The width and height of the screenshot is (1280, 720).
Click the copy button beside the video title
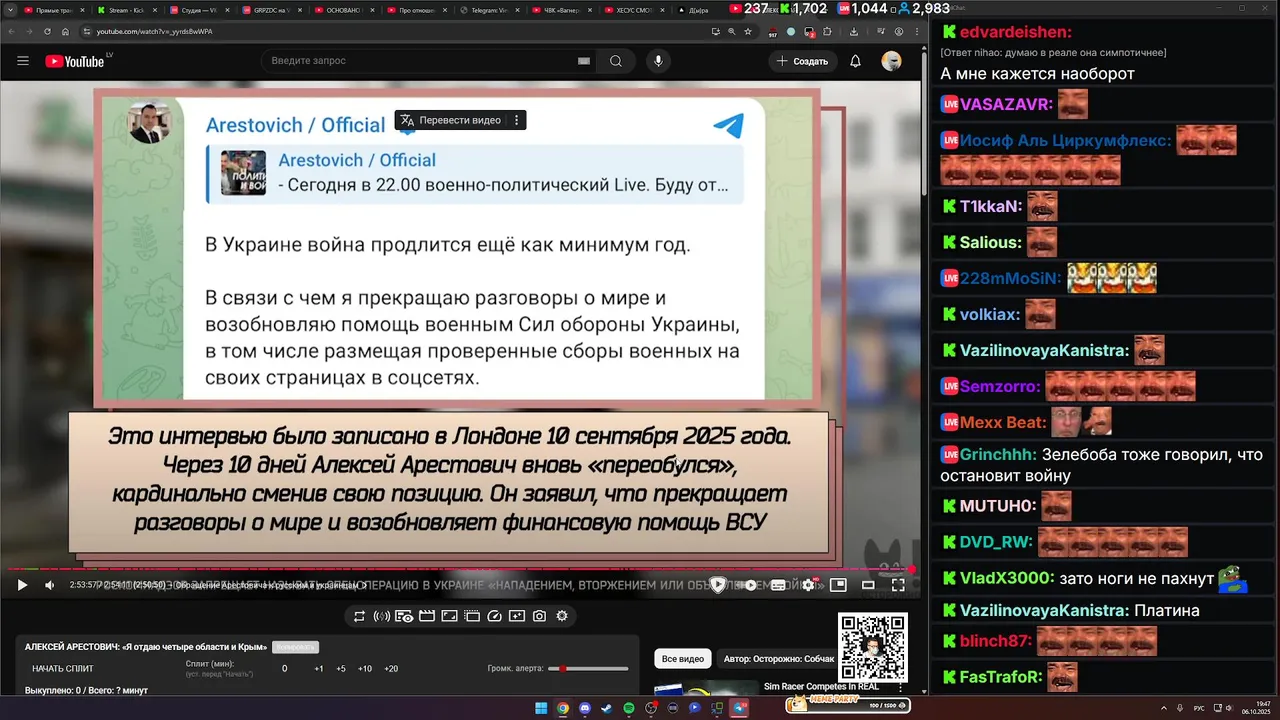296,647
